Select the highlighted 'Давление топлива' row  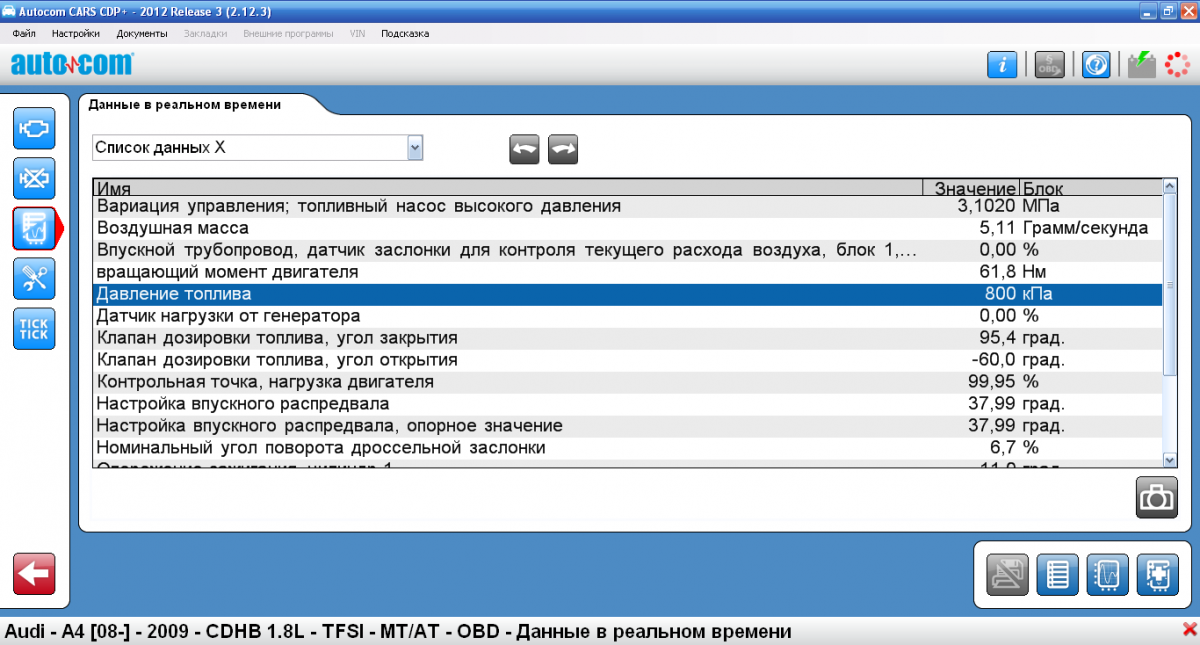[x=627, y=294]
